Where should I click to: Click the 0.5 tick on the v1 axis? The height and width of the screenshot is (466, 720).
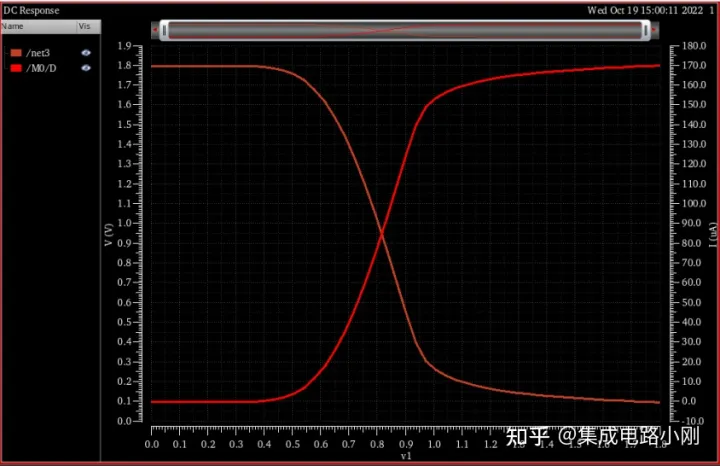point(292,444)
